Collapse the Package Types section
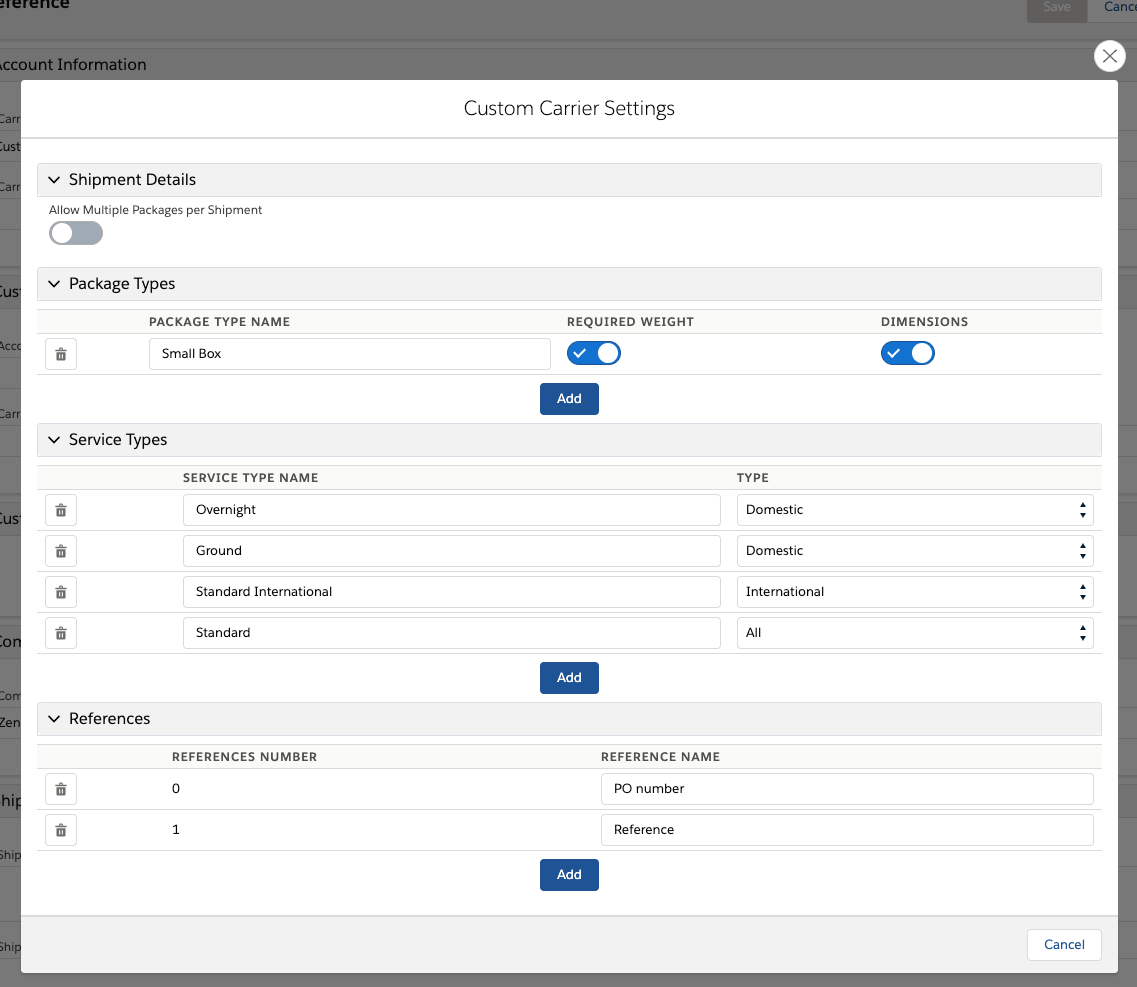The height and width of the screenshot is (987, 1137). point(54,284)
